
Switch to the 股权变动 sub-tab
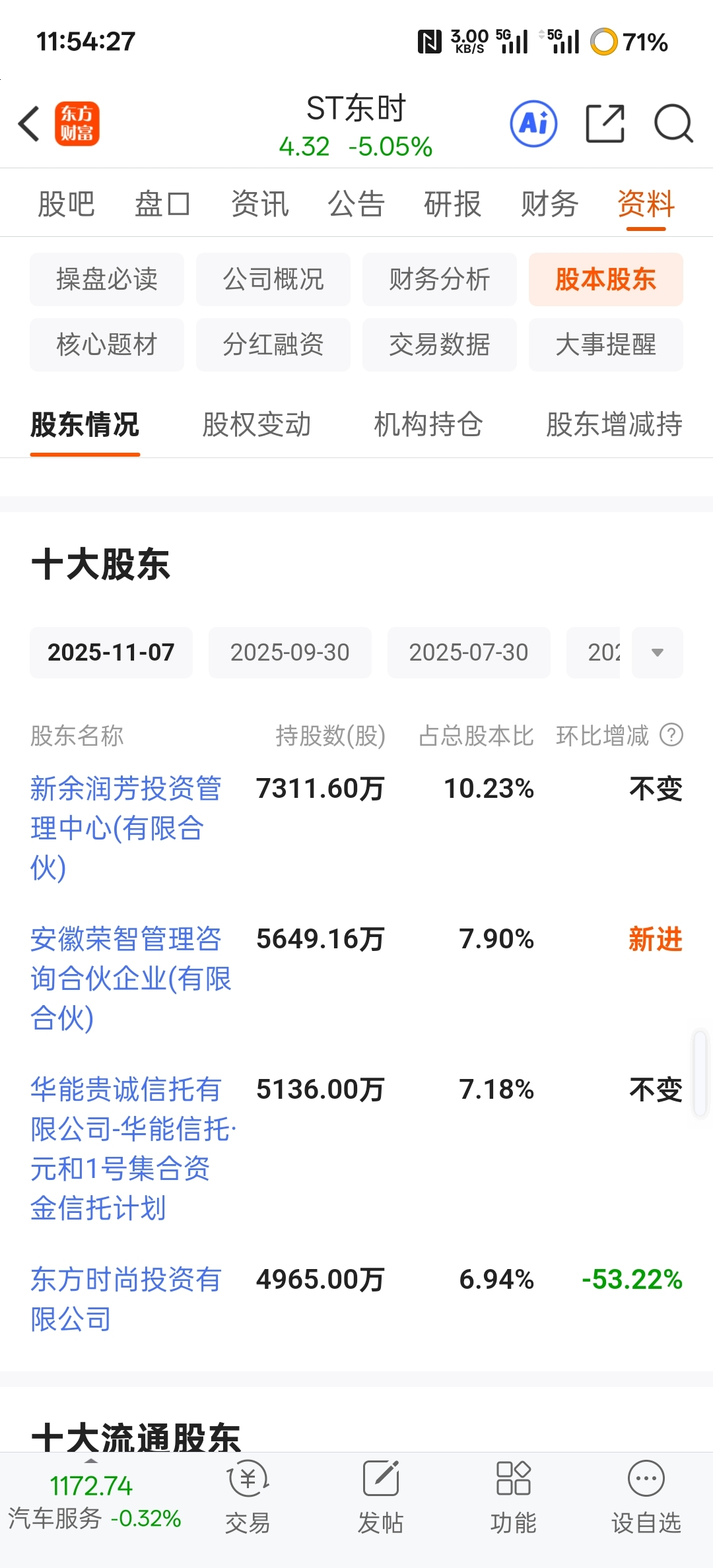pos(256,424)
